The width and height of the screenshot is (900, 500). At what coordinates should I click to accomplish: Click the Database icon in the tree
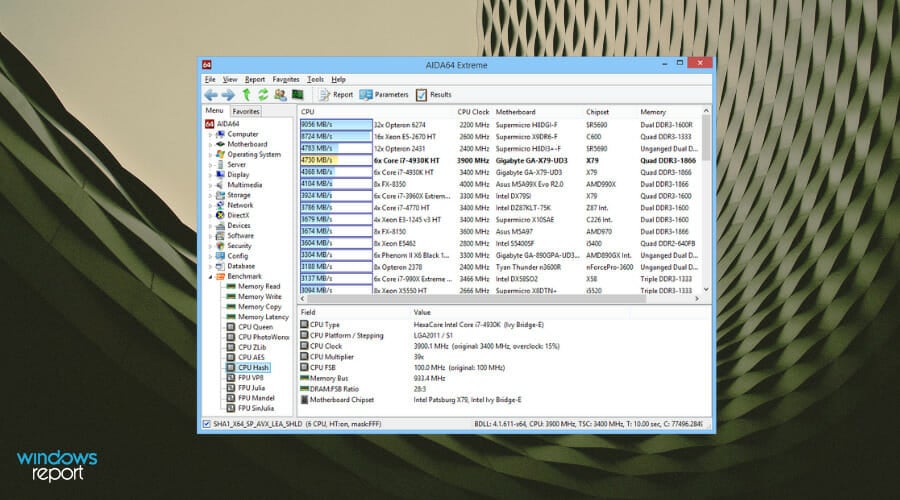pyautogui.click(x=220, y=266)
